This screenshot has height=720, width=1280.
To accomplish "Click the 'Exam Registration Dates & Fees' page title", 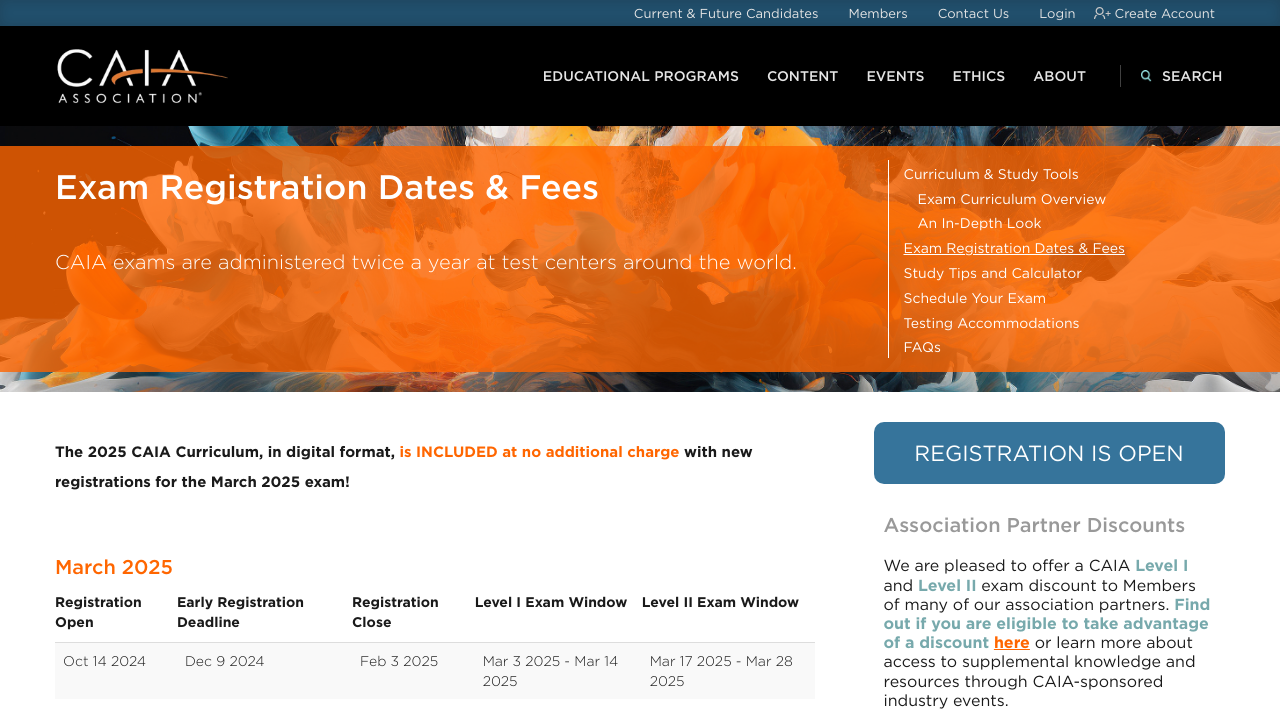I will (327, 188).
